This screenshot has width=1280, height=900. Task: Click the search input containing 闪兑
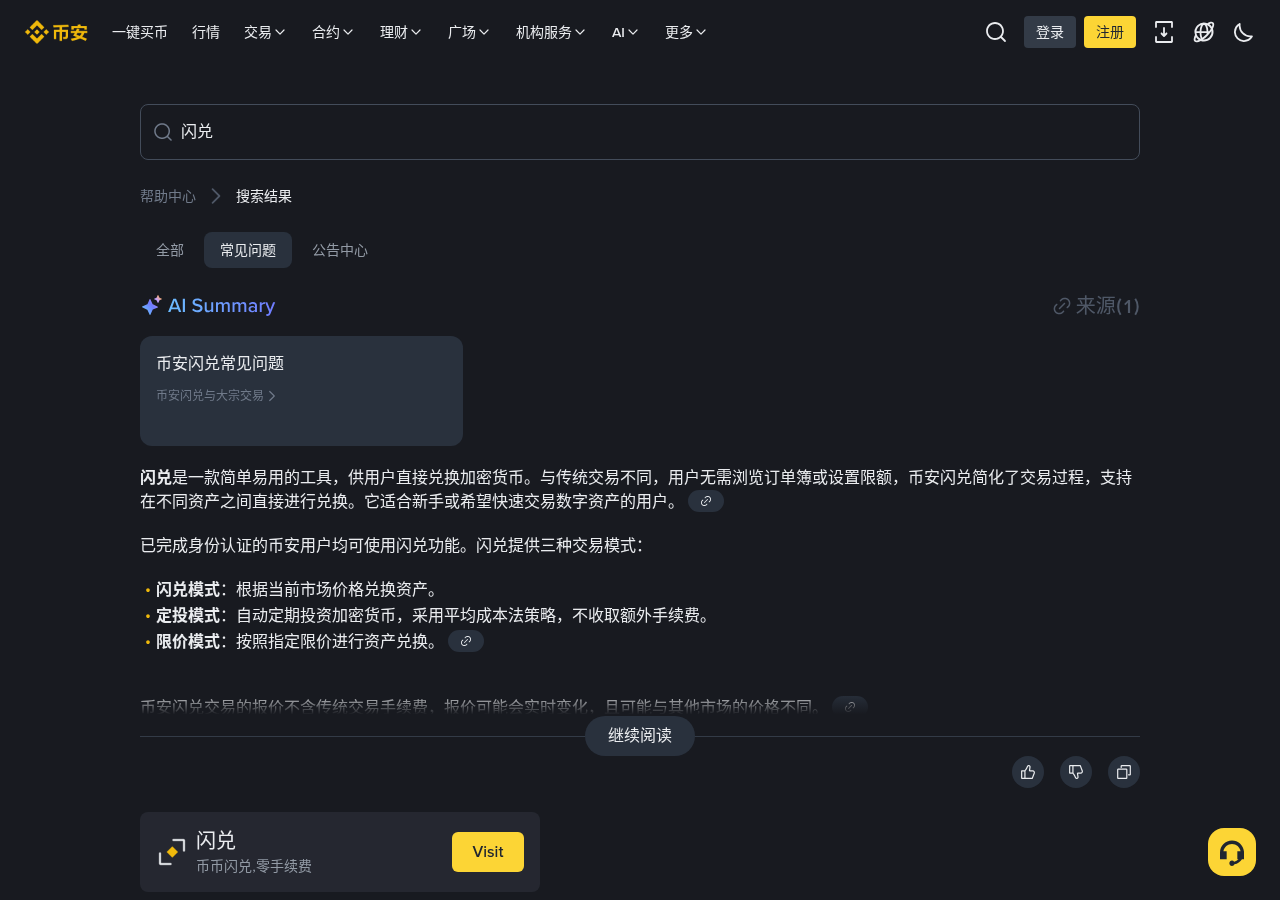click(640, 132)
